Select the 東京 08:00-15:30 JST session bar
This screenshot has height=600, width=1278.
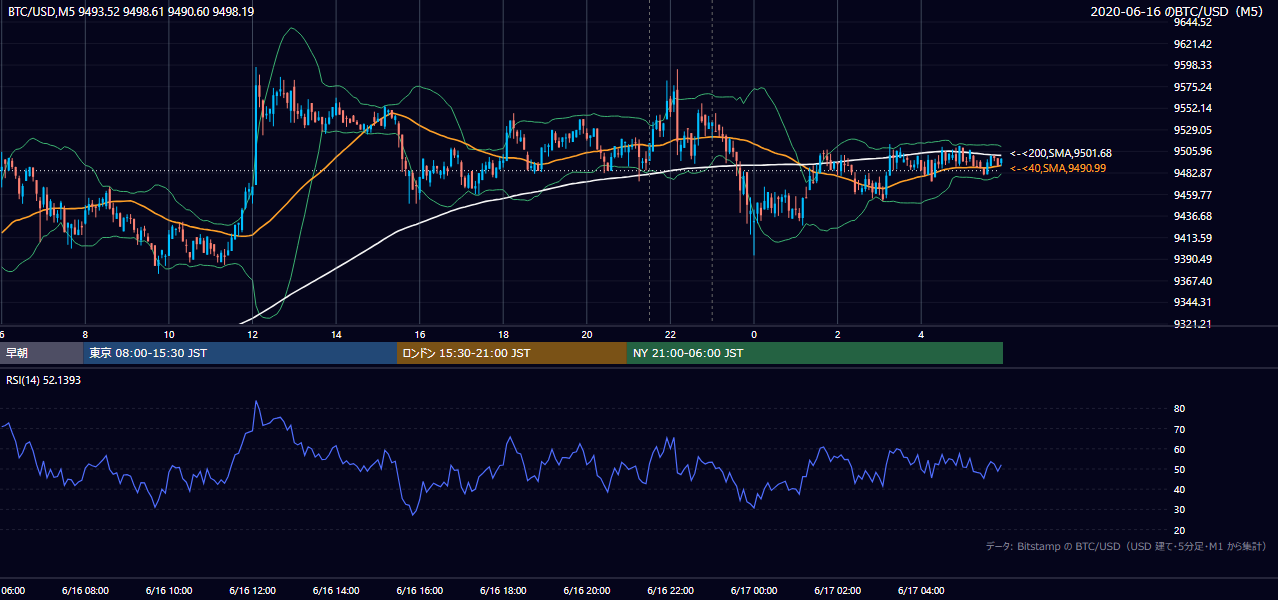coord(240,353)
